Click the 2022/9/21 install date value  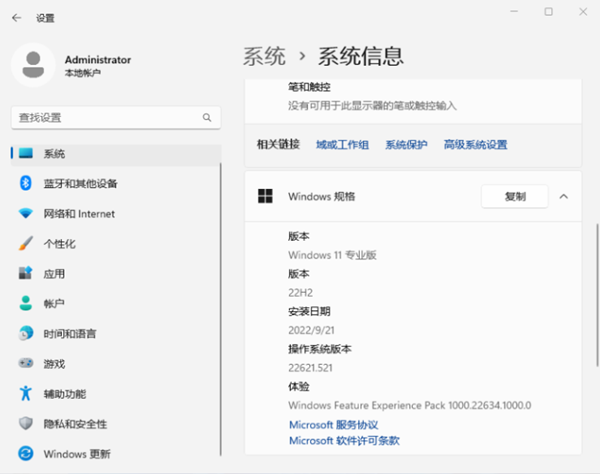click(311, 330)
